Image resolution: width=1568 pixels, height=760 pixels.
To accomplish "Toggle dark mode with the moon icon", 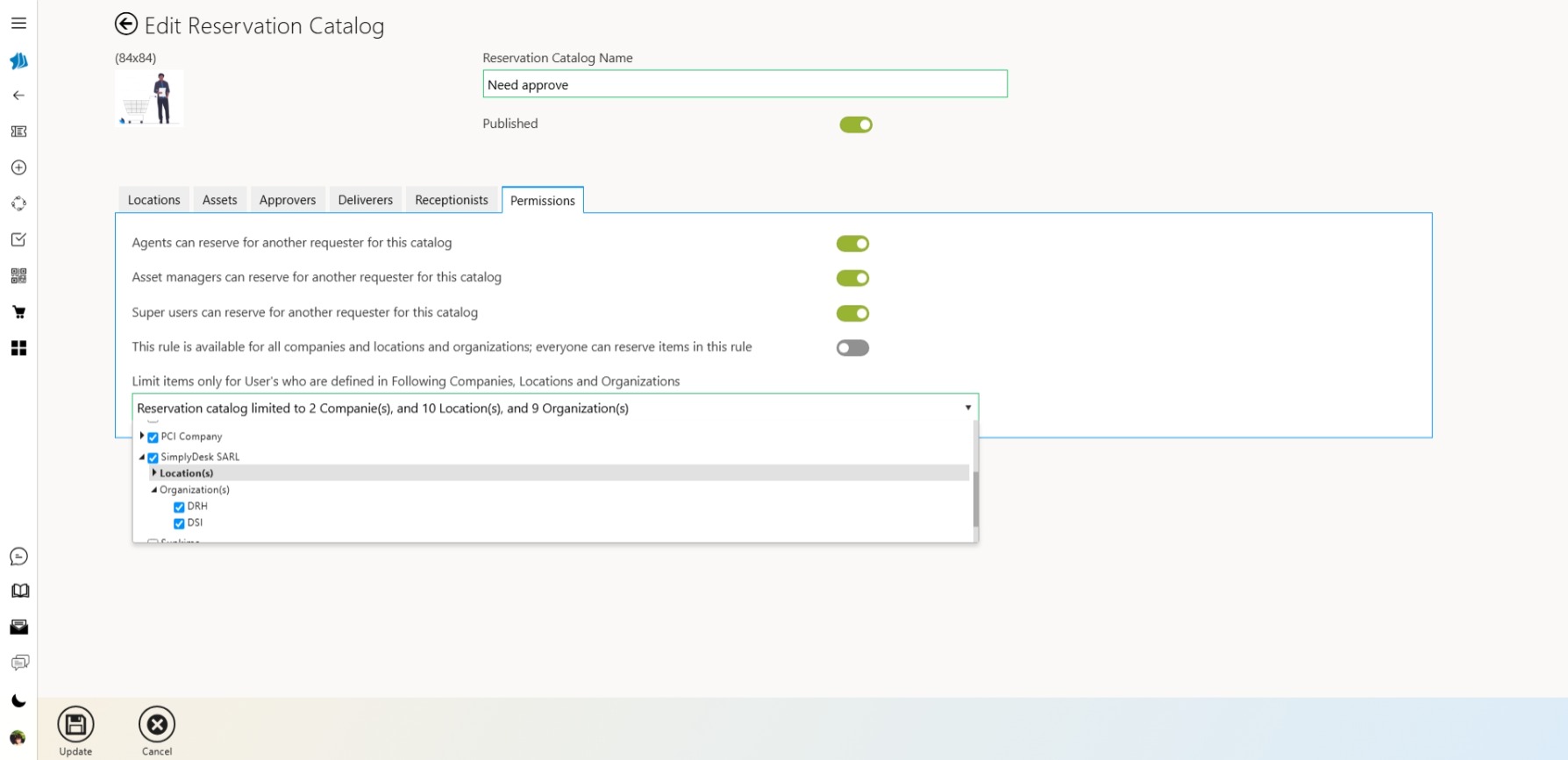I will (x=18, y=700).
